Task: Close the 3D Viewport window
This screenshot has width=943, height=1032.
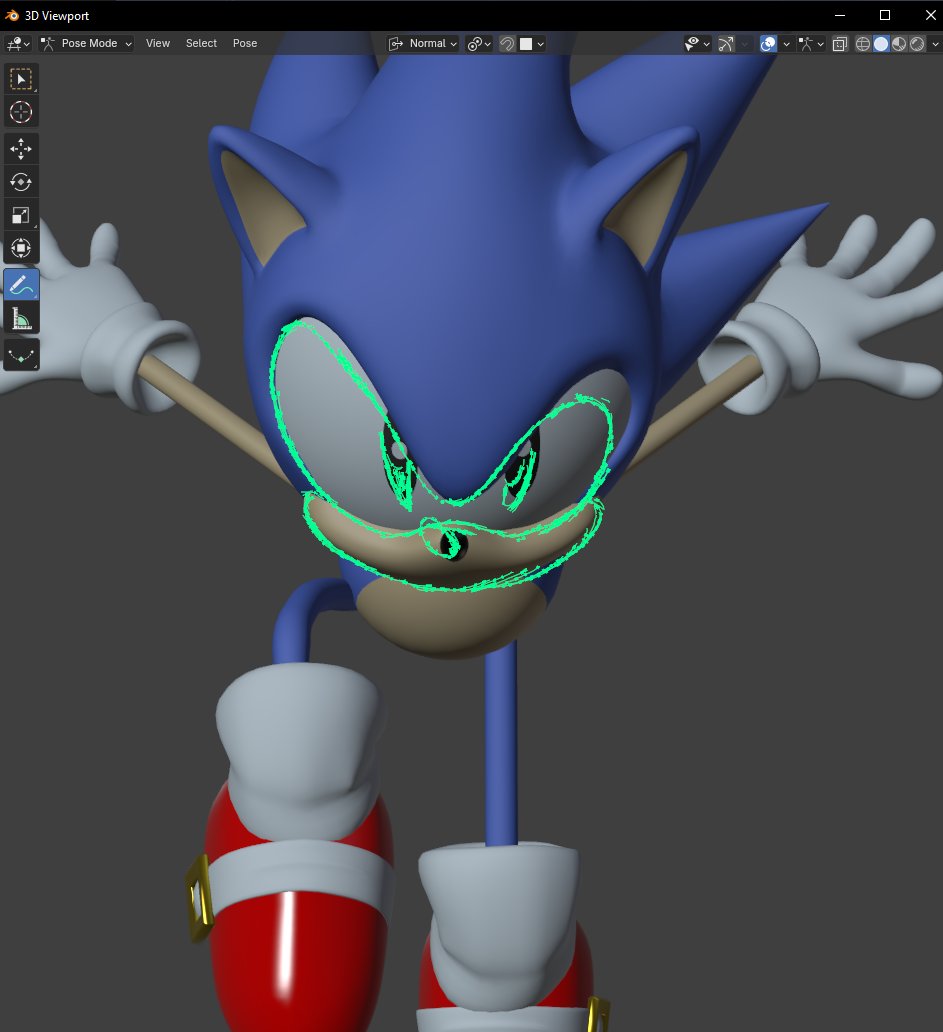Action: coord(930,15)
